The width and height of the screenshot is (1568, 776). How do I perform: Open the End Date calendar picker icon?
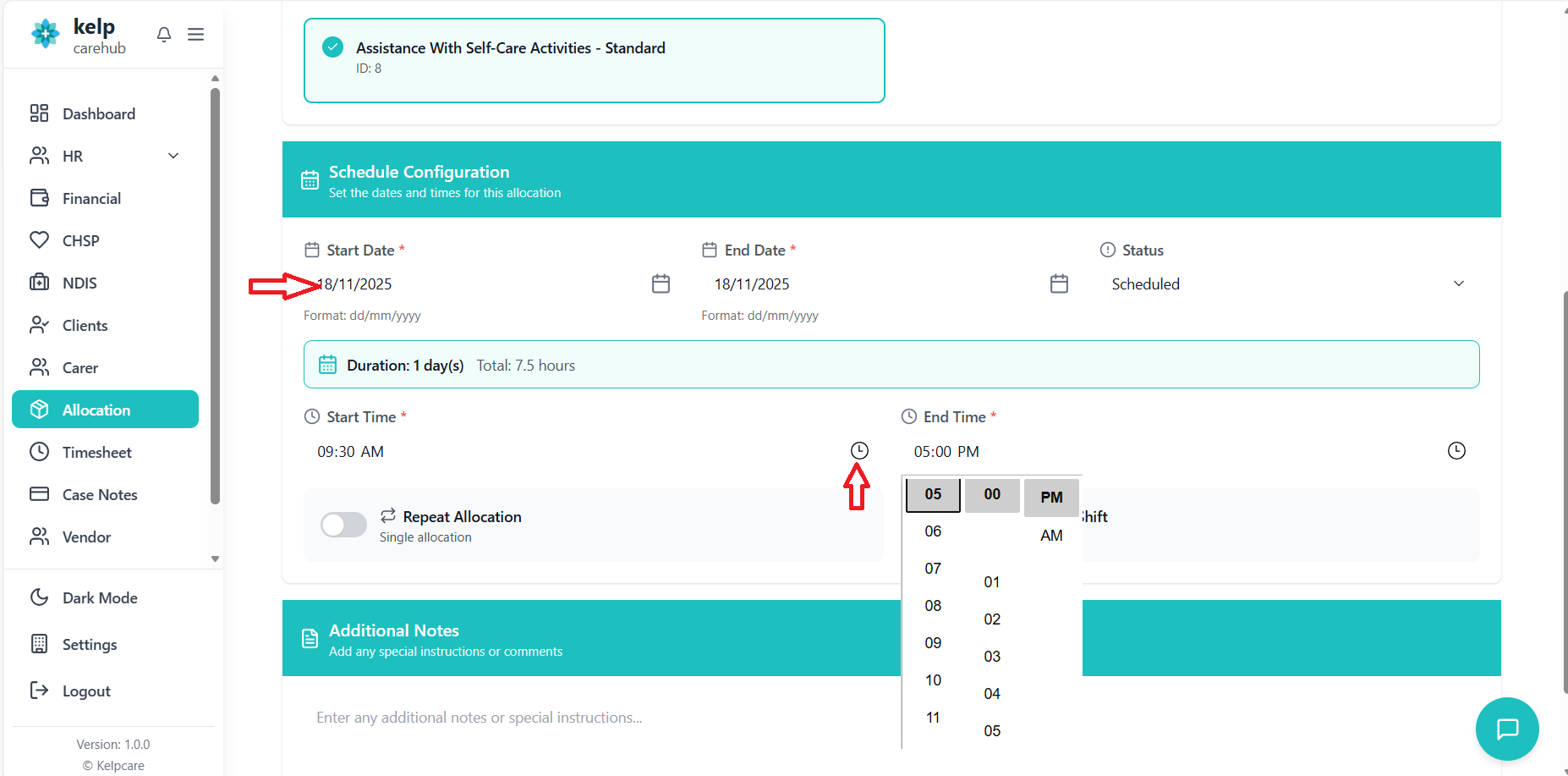[1059, 283]
